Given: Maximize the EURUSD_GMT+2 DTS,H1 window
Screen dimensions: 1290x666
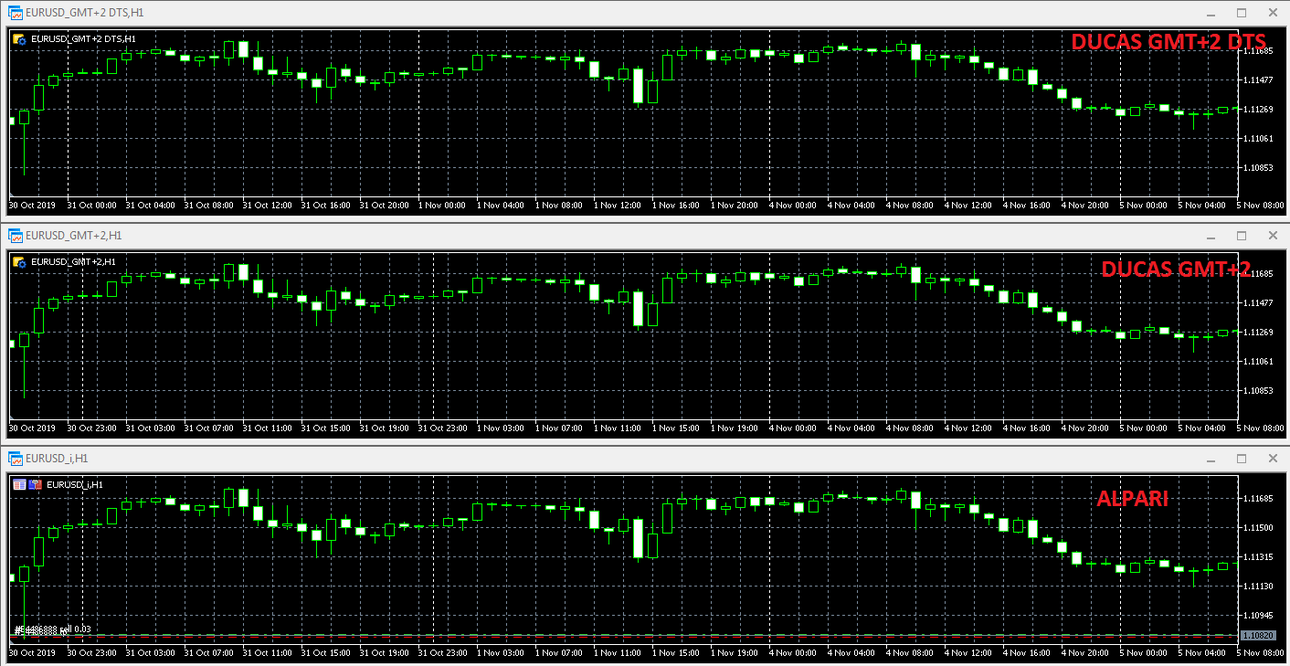Looking at the screenshot, I should click(x=1242, y=13).
